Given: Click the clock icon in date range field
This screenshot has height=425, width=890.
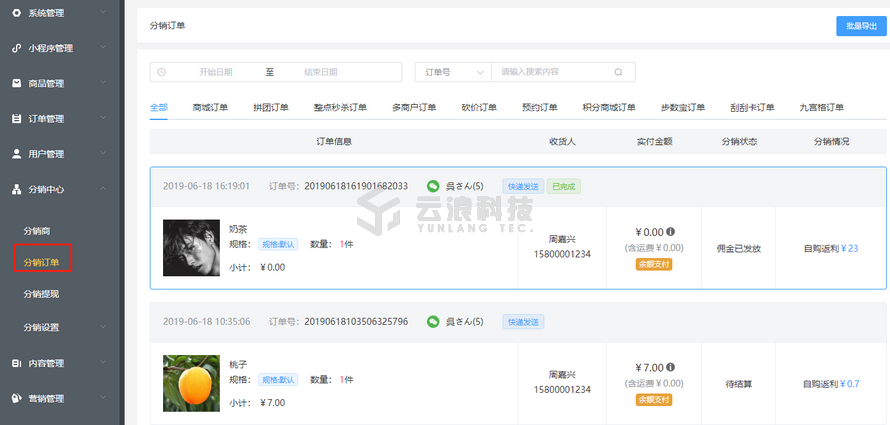Looking at the screenshot, I should click(x=162, y=72).
